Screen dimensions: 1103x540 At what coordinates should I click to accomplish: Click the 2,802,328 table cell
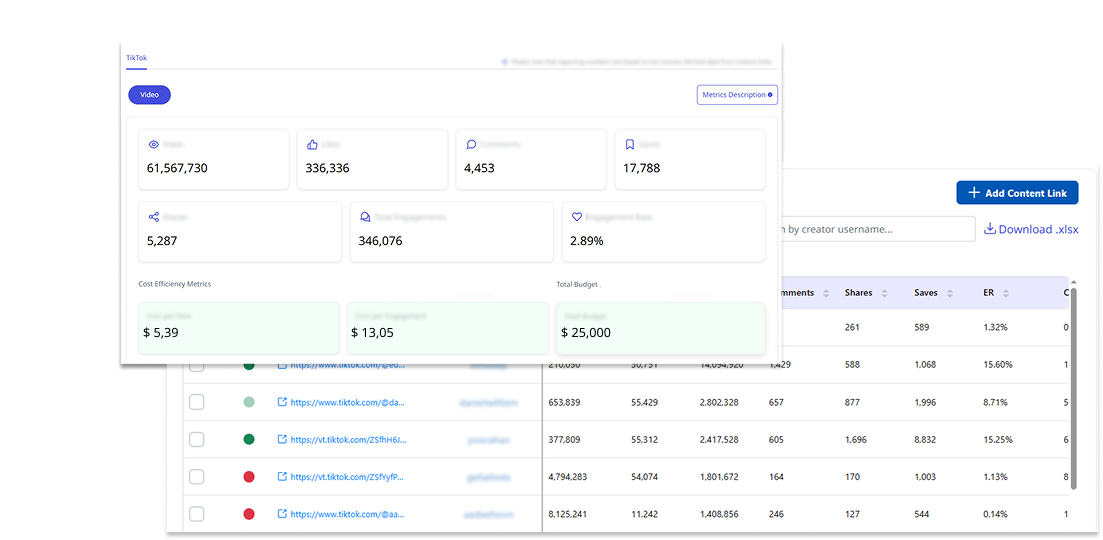tap(719, 402)
